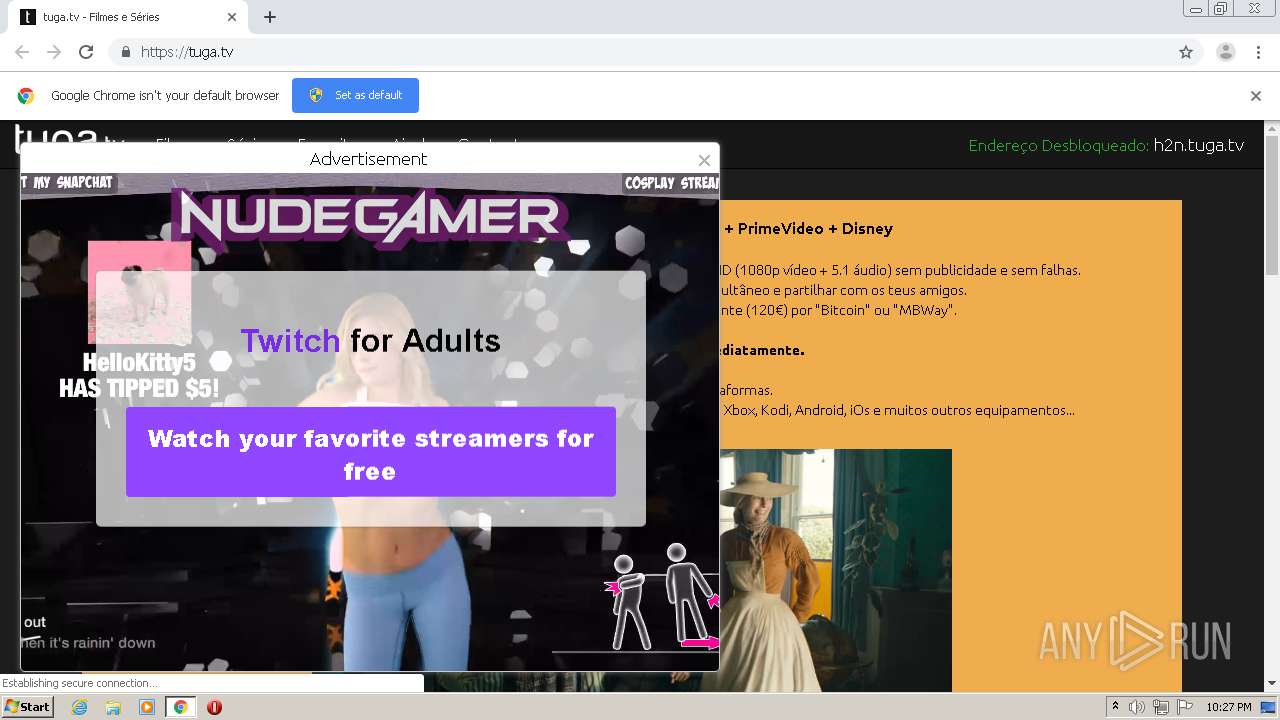Open the network status tray icon
Screen dimensions: 1280x720
pos(1161,707)
